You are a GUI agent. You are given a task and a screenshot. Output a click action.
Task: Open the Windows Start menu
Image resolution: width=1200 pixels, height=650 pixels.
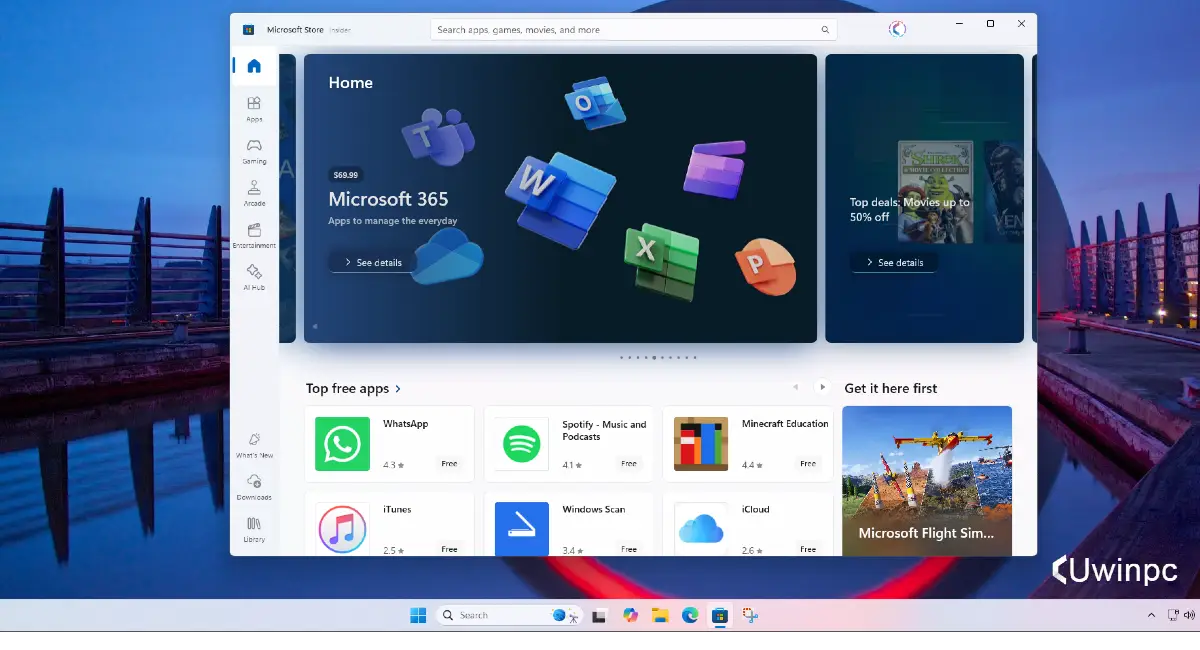pos(418,616)
